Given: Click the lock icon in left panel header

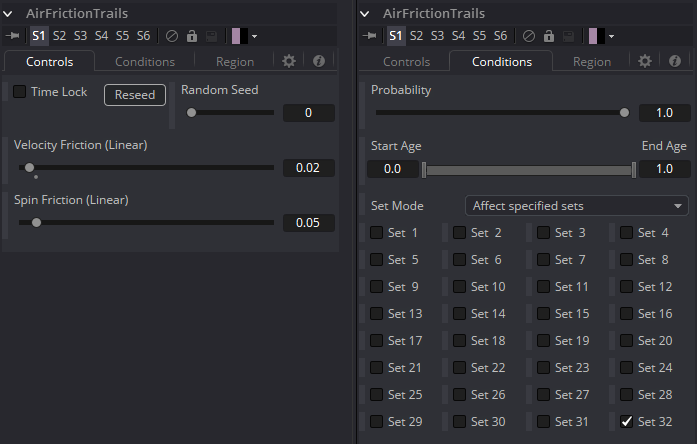Looking at the screenshot, I should pos(192,36).
